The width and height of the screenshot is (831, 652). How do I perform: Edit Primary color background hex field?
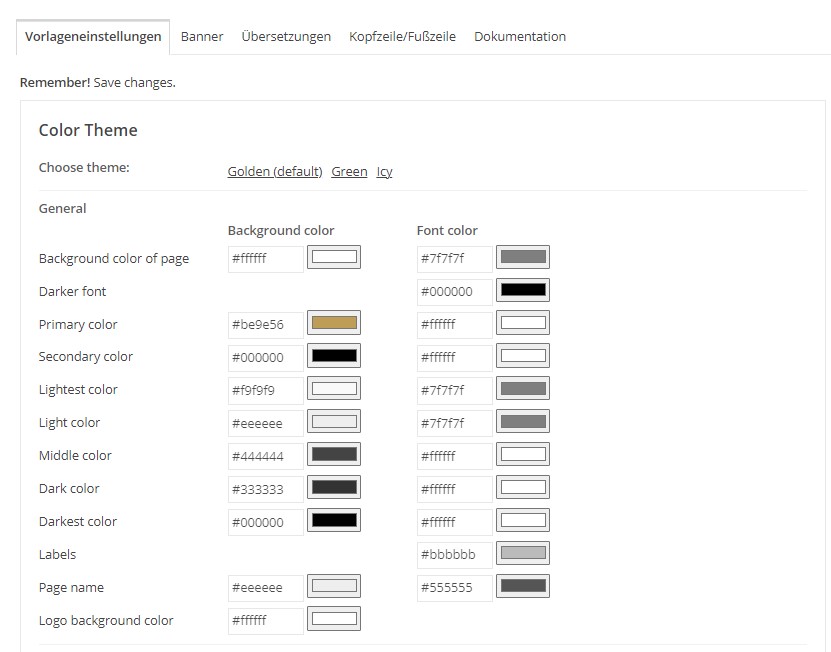coord(266,324)
